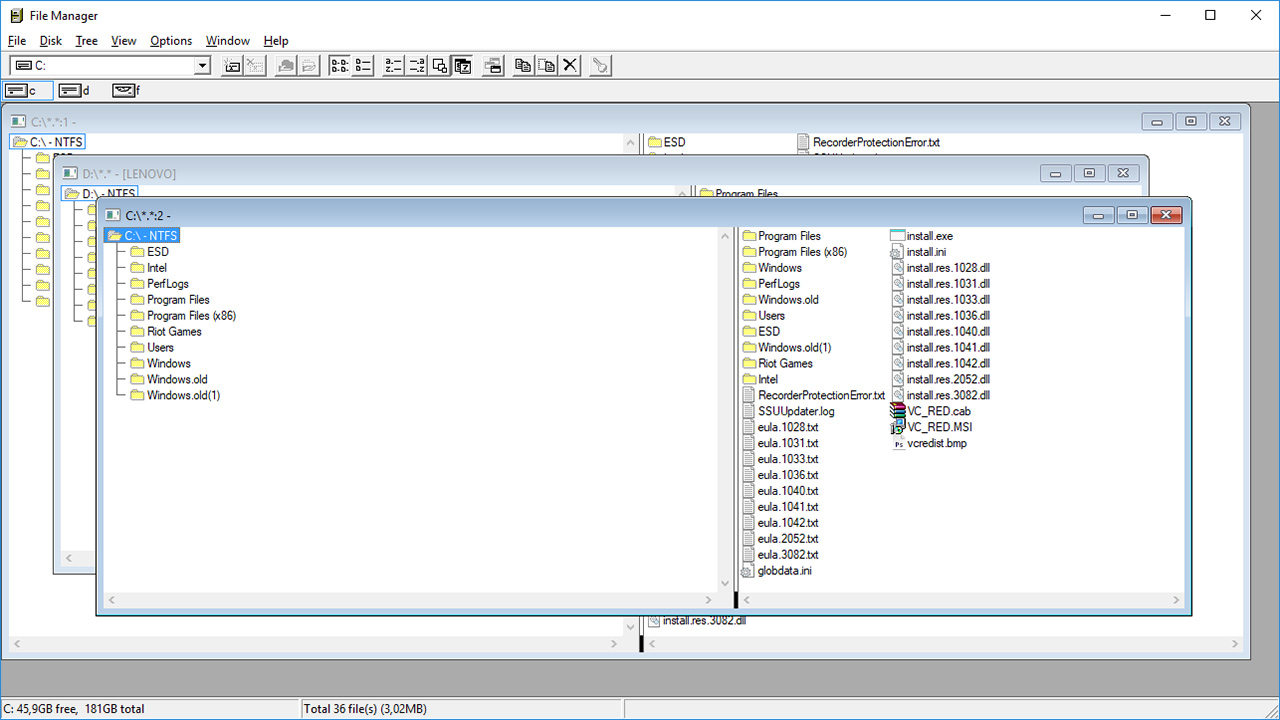Select install.exe in the file list

[x=928, y=235]
